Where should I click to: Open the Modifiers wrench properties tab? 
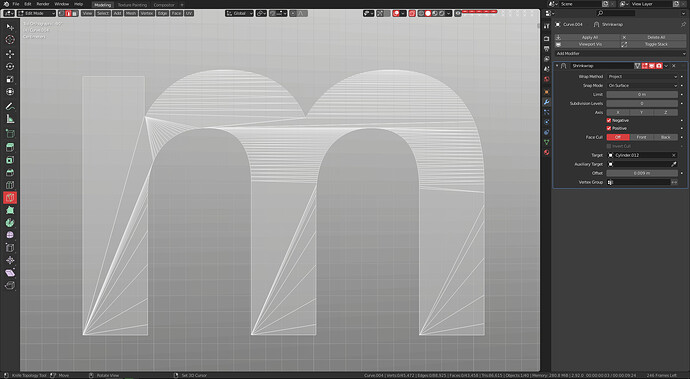click(547, 102)
